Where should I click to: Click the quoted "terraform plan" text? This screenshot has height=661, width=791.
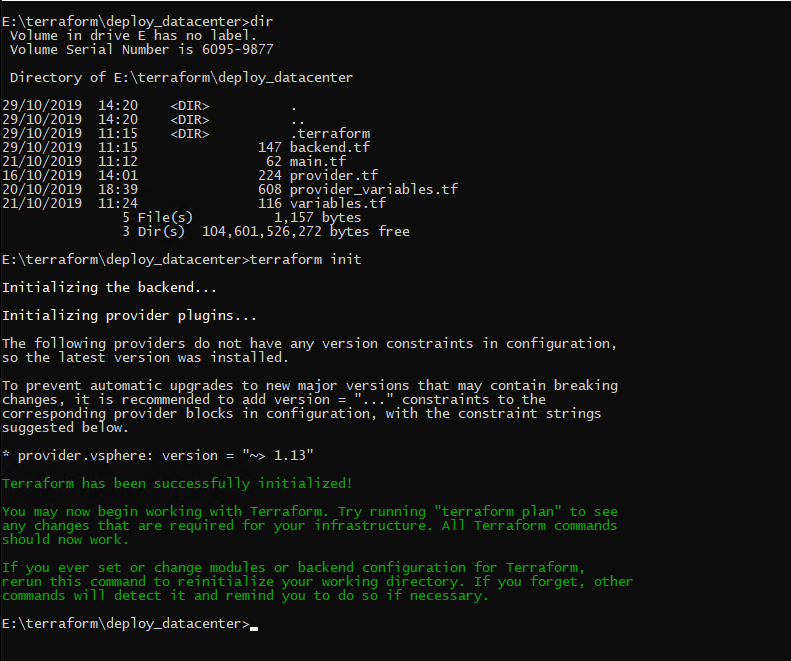(x=497, y=512)
